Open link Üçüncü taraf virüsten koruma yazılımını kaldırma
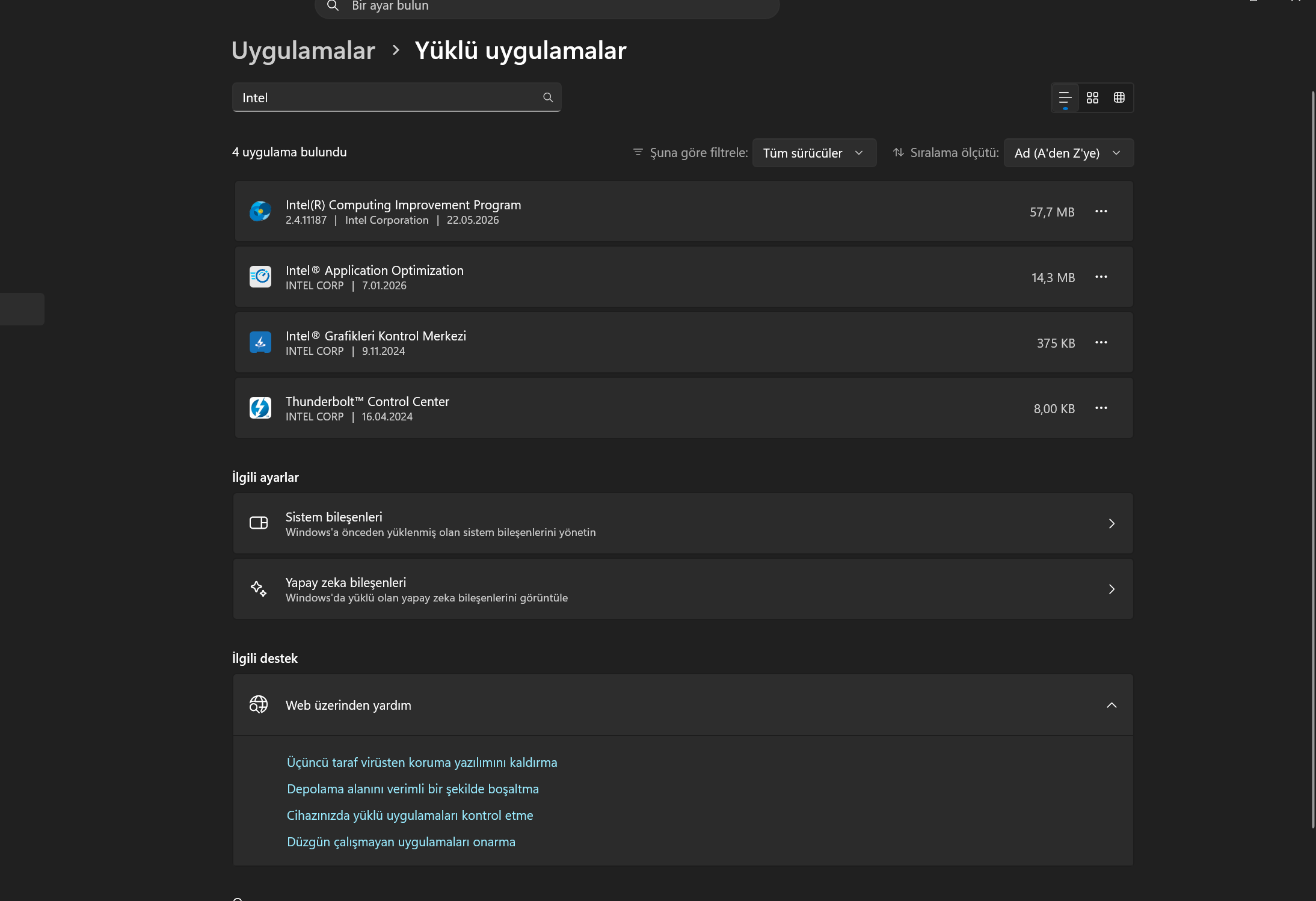Image resolution: width=1316 pixels, height=901 pixels. (422, 762)
